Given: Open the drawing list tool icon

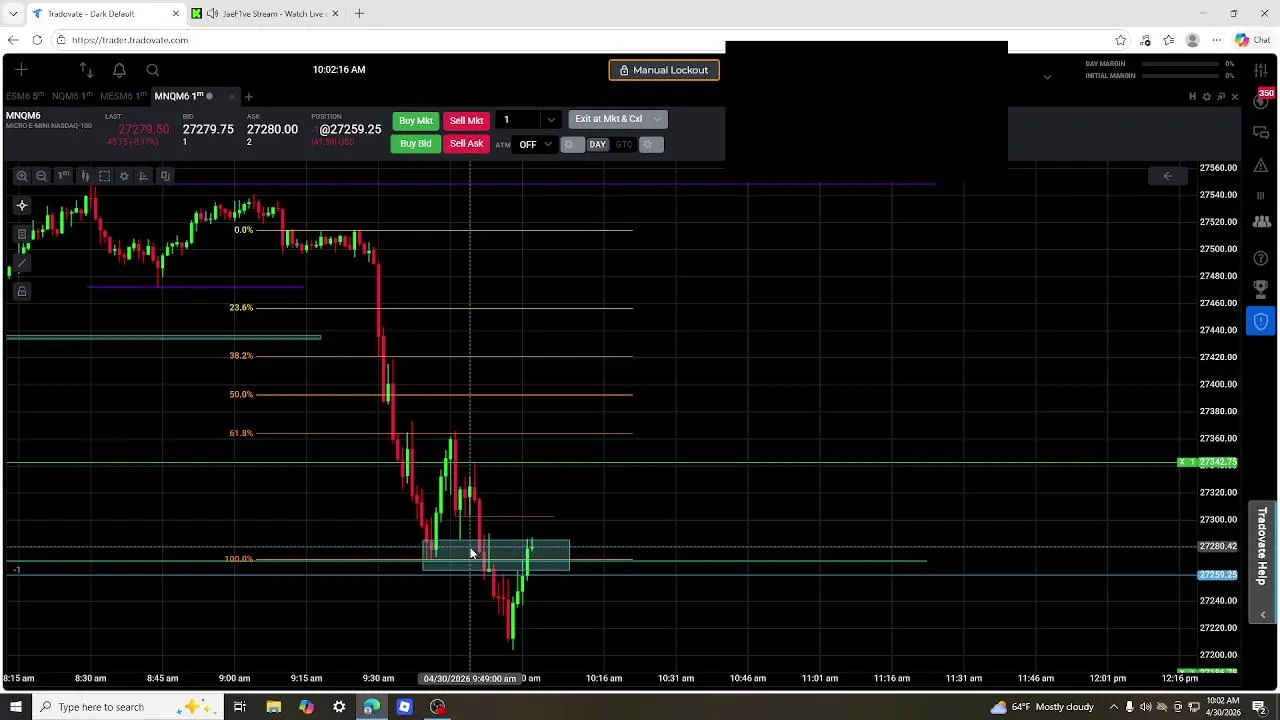Looking at the screenshot, I should click(21, 234).
